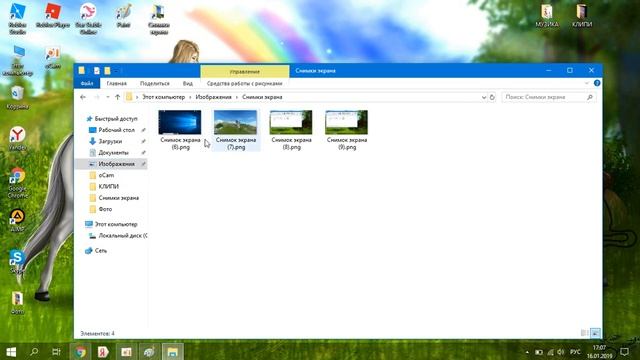The image size is (640, 360).
Task: Open the Вид ribbon tab
Action: click(188, 83)
